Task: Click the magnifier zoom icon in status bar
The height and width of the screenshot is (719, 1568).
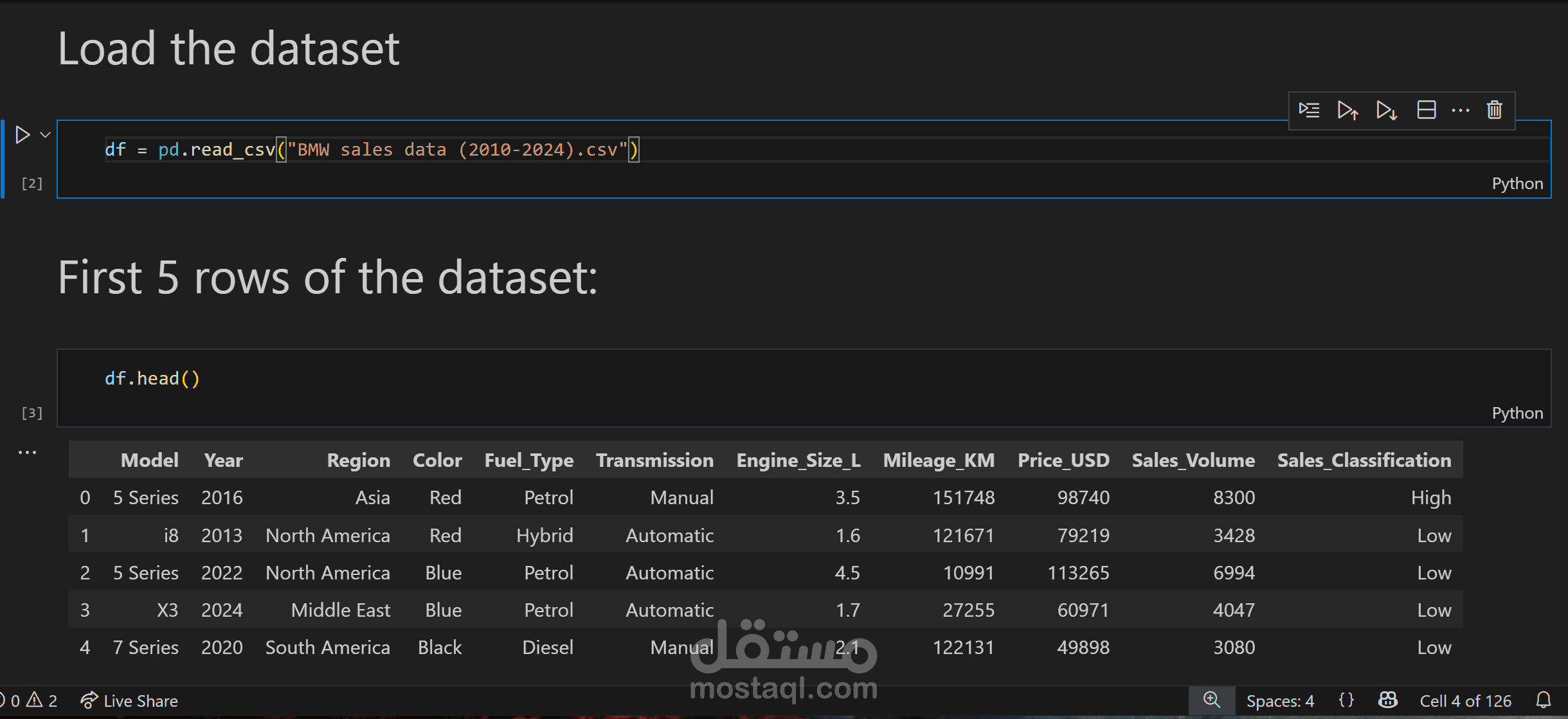Action: tap(1212, 700)
